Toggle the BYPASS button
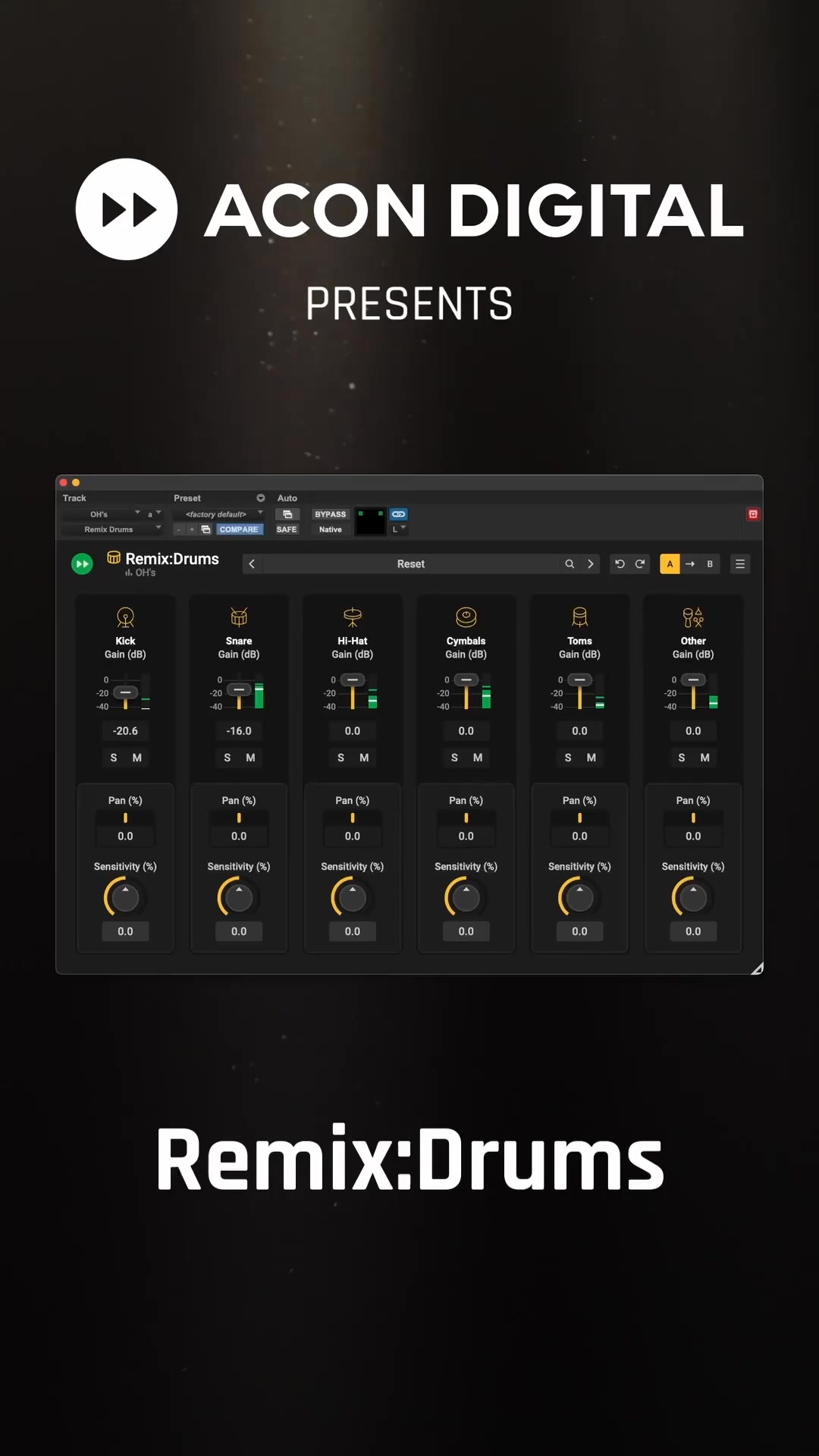The width and height of the screenshot is (819, 1456). point(331,514)
